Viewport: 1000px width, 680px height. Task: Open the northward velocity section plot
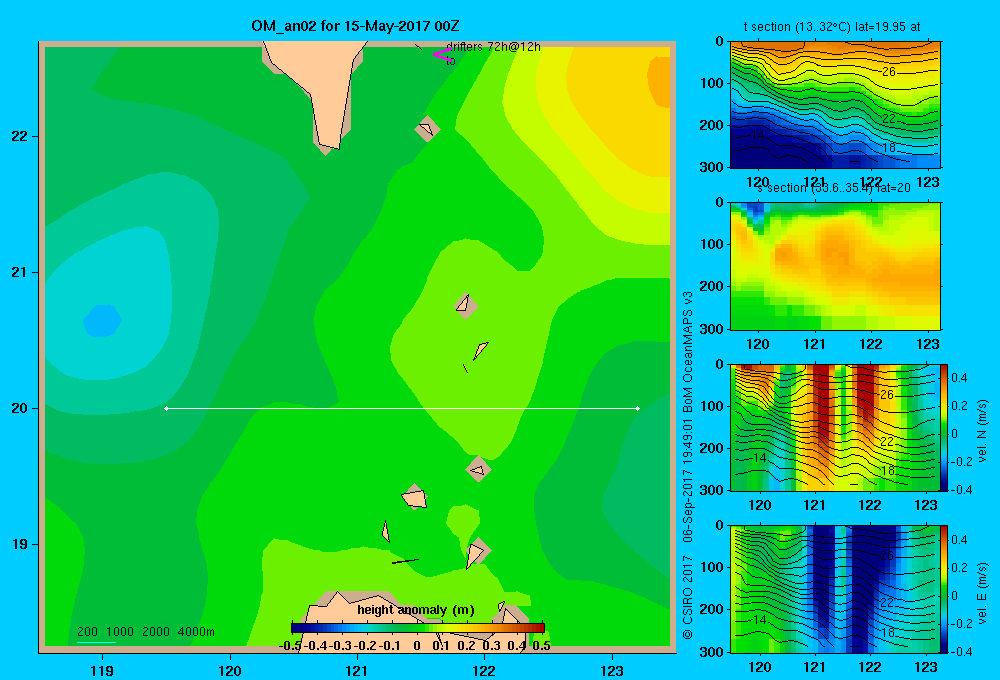pyautogui.click(x=835, y=427)
